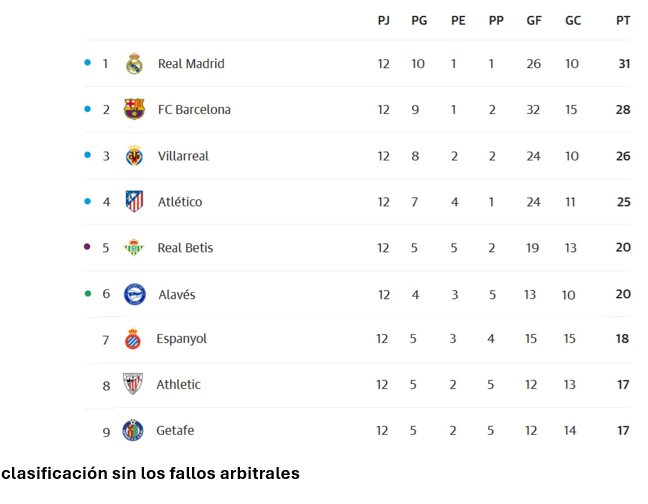Click the Atlético club shield icon
The width and height of the screenshot is (648, 504).
(x=134, y=201)
